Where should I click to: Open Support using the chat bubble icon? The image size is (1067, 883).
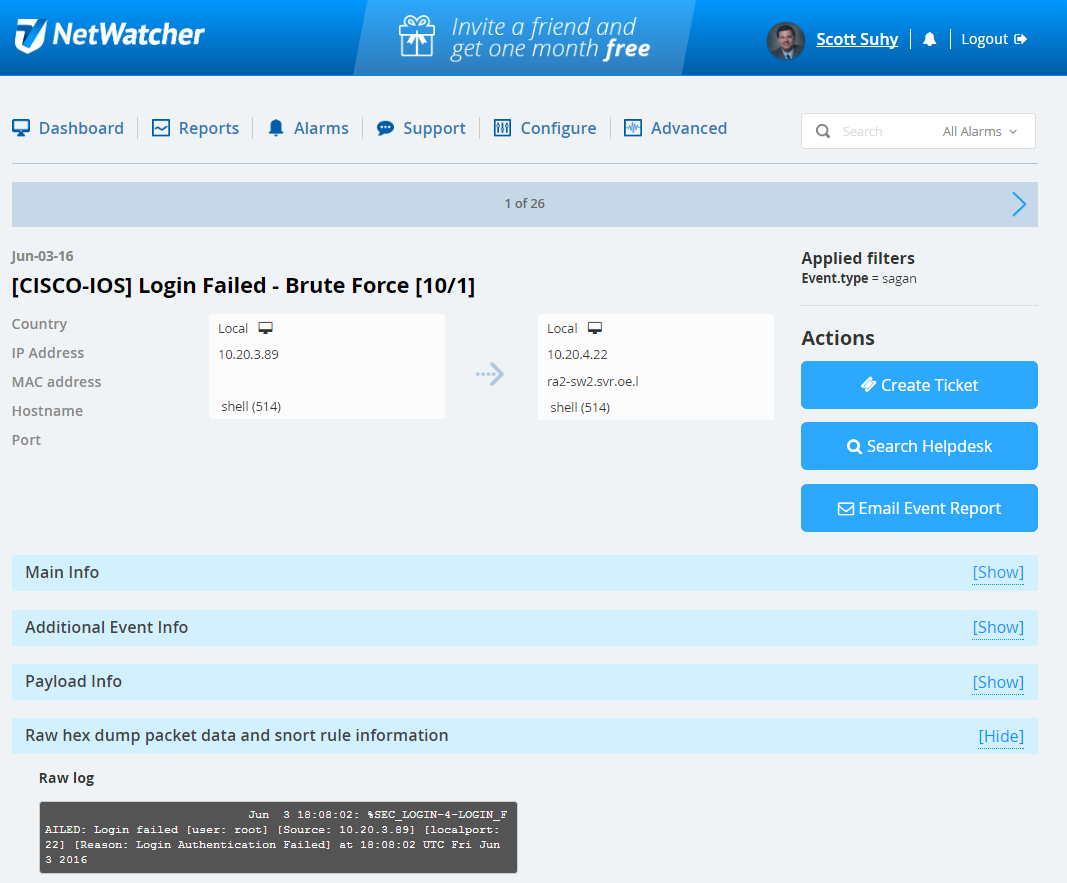pyautogui.click(x=385, y=127)
